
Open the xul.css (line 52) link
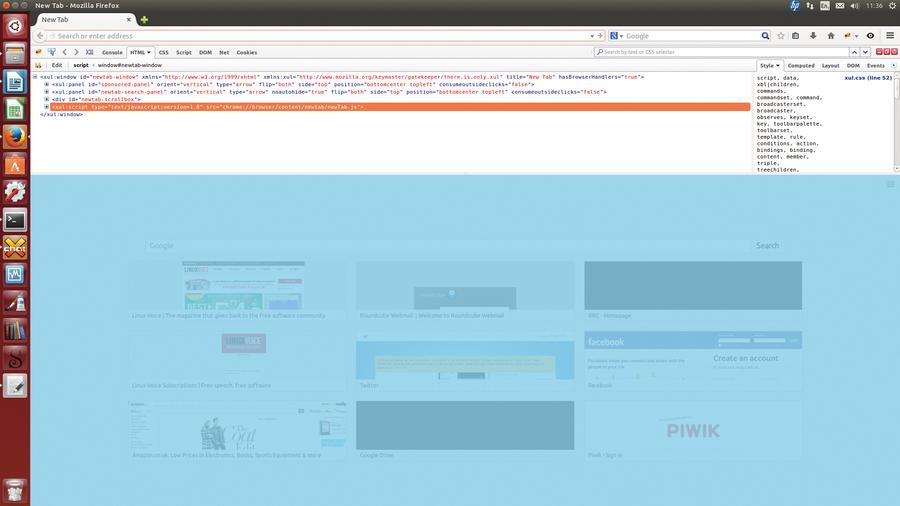[x=868, y=78]
